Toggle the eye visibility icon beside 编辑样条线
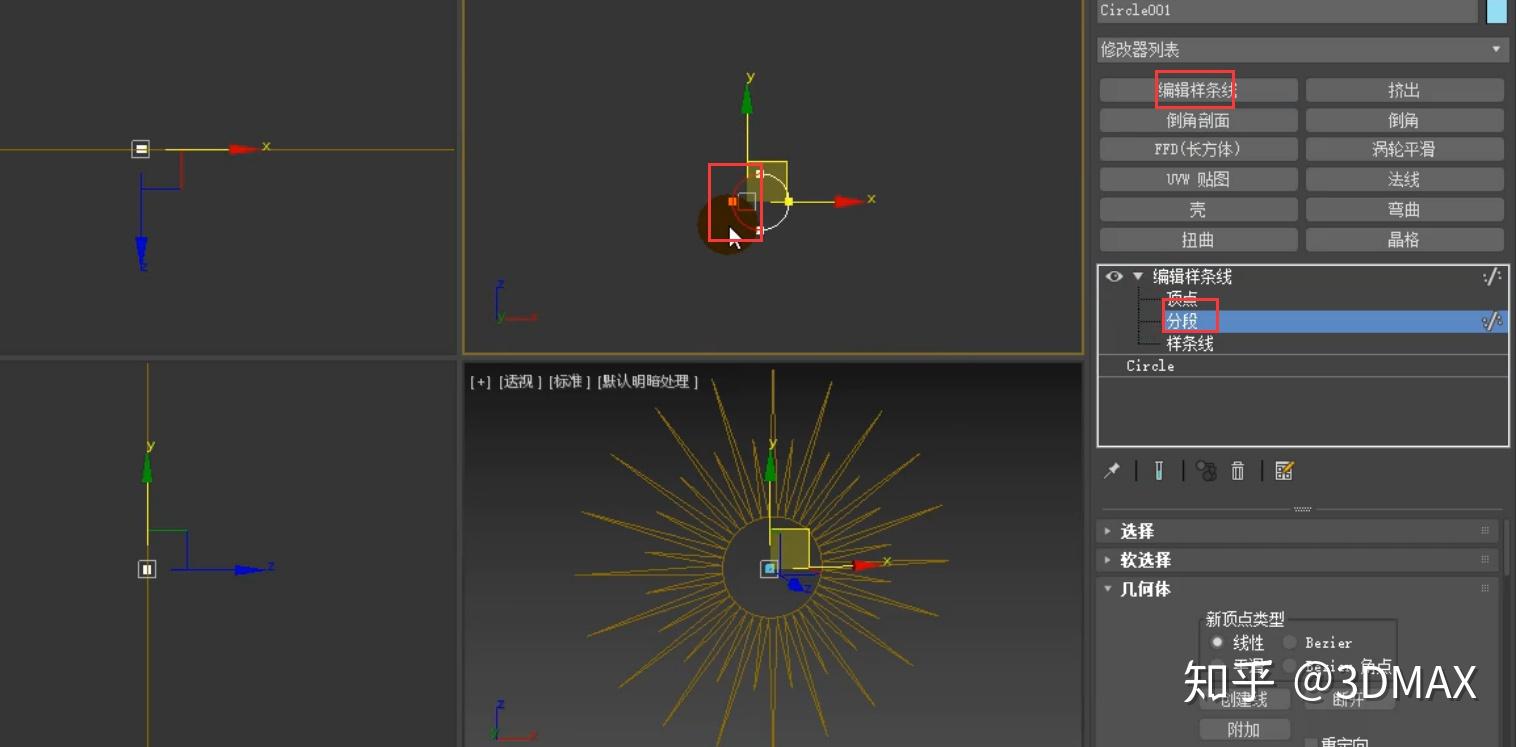This screenshot has width=1517, height=747. (x=1113, y=276)
